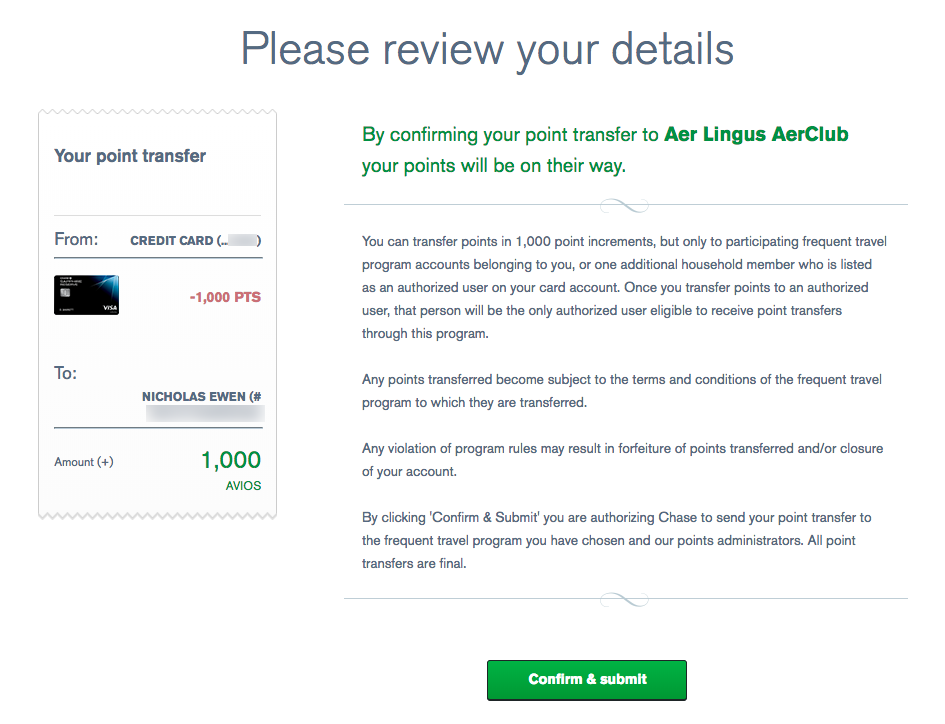Image resolution: width=945 pixels, height=724 pixels.
Task: Click the "All point transfers are final" paragraph
Action: tap(616, 540)
